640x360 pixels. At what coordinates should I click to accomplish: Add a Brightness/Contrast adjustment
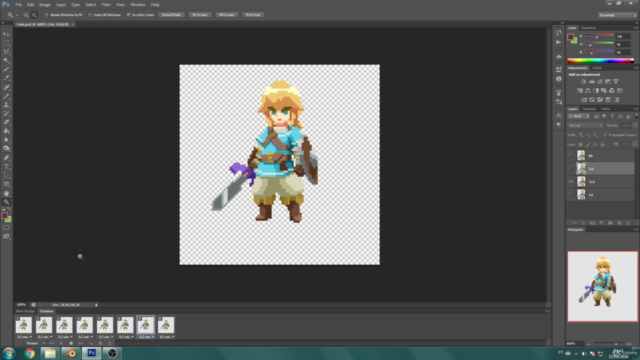pos(584,81)
